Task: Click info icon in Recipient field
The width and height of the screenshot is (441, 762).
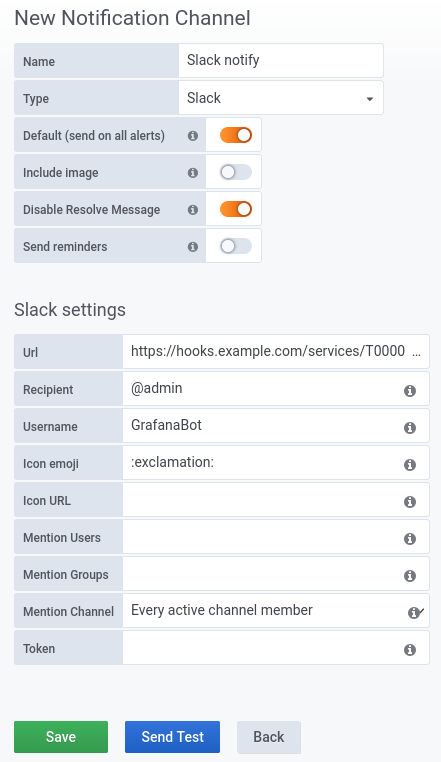Action: coord(410,391)
